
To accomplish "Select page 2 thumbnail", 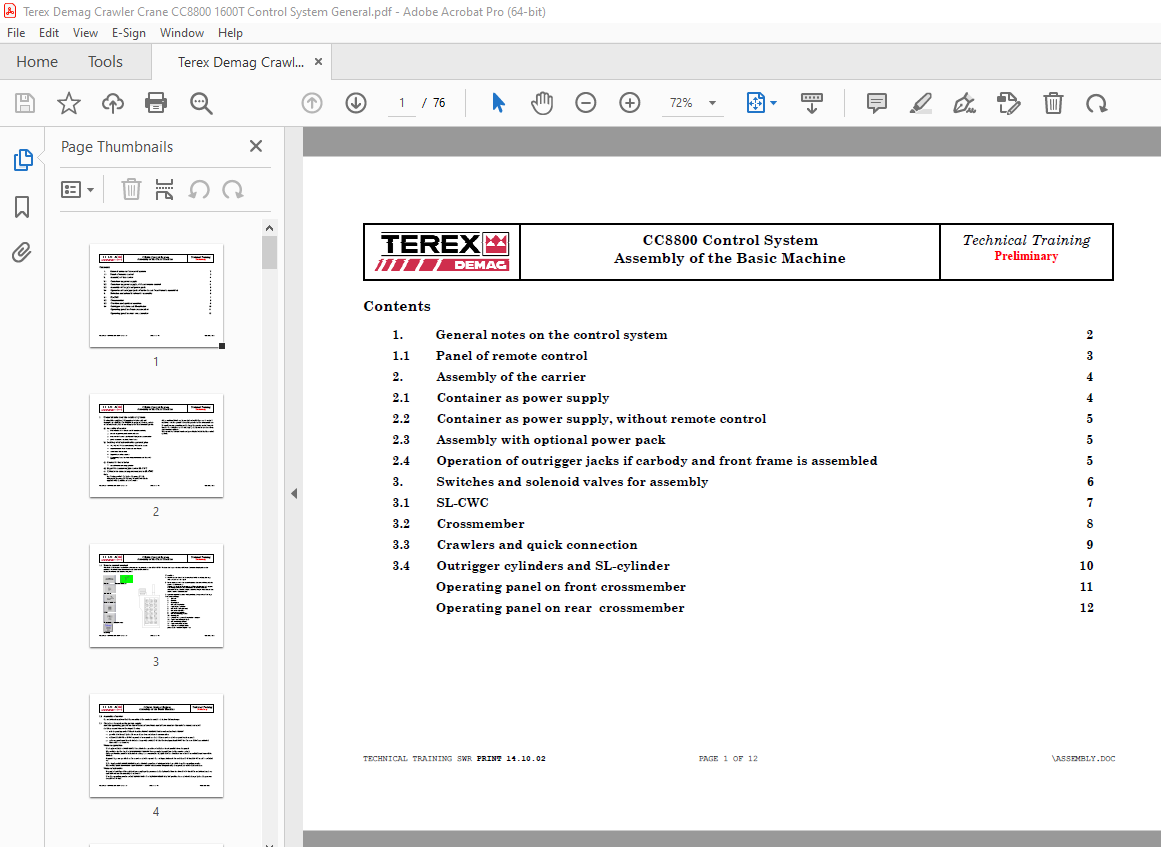I will 156,446.
